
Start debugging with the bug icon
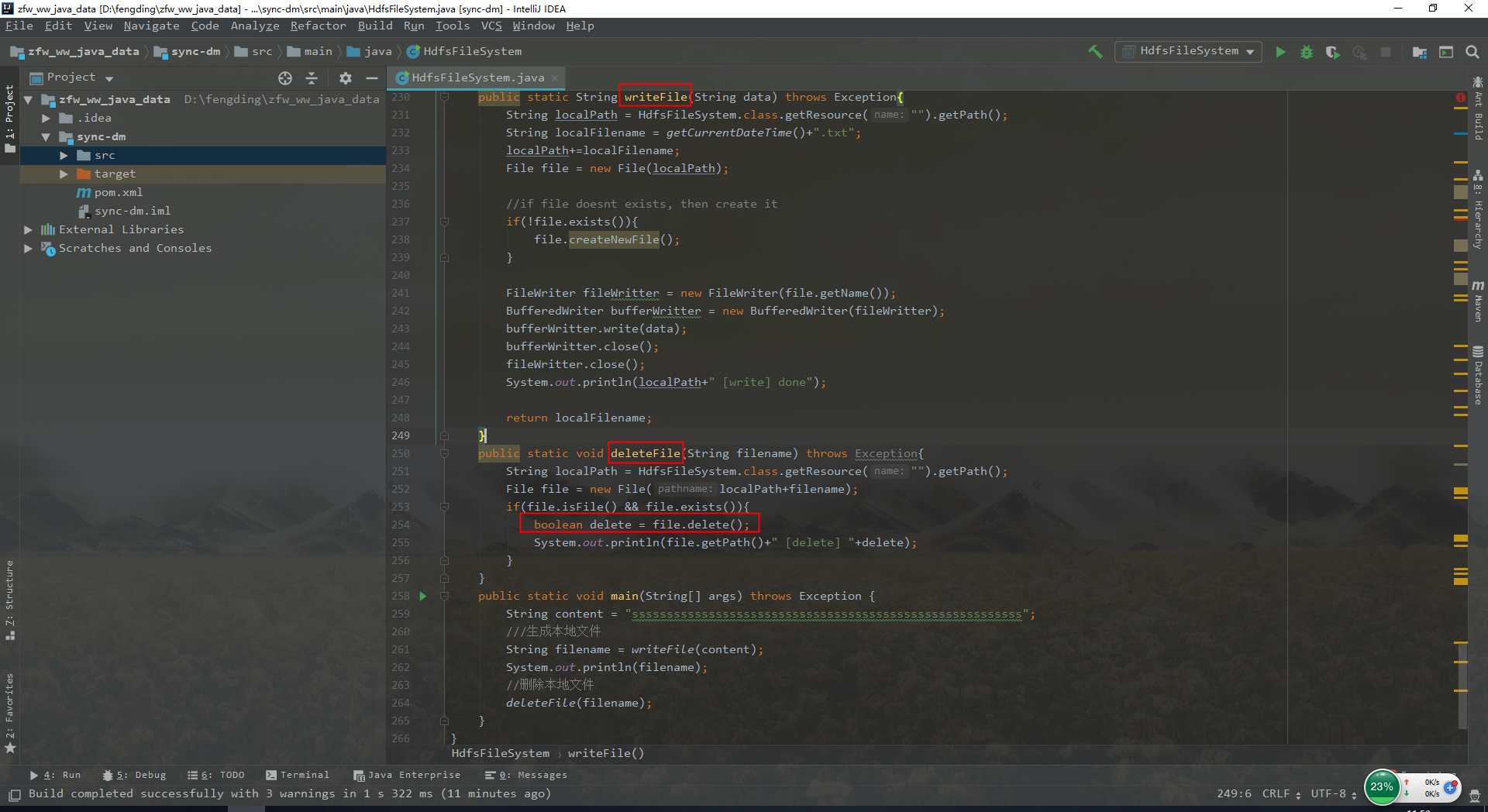click(1307, 52)
